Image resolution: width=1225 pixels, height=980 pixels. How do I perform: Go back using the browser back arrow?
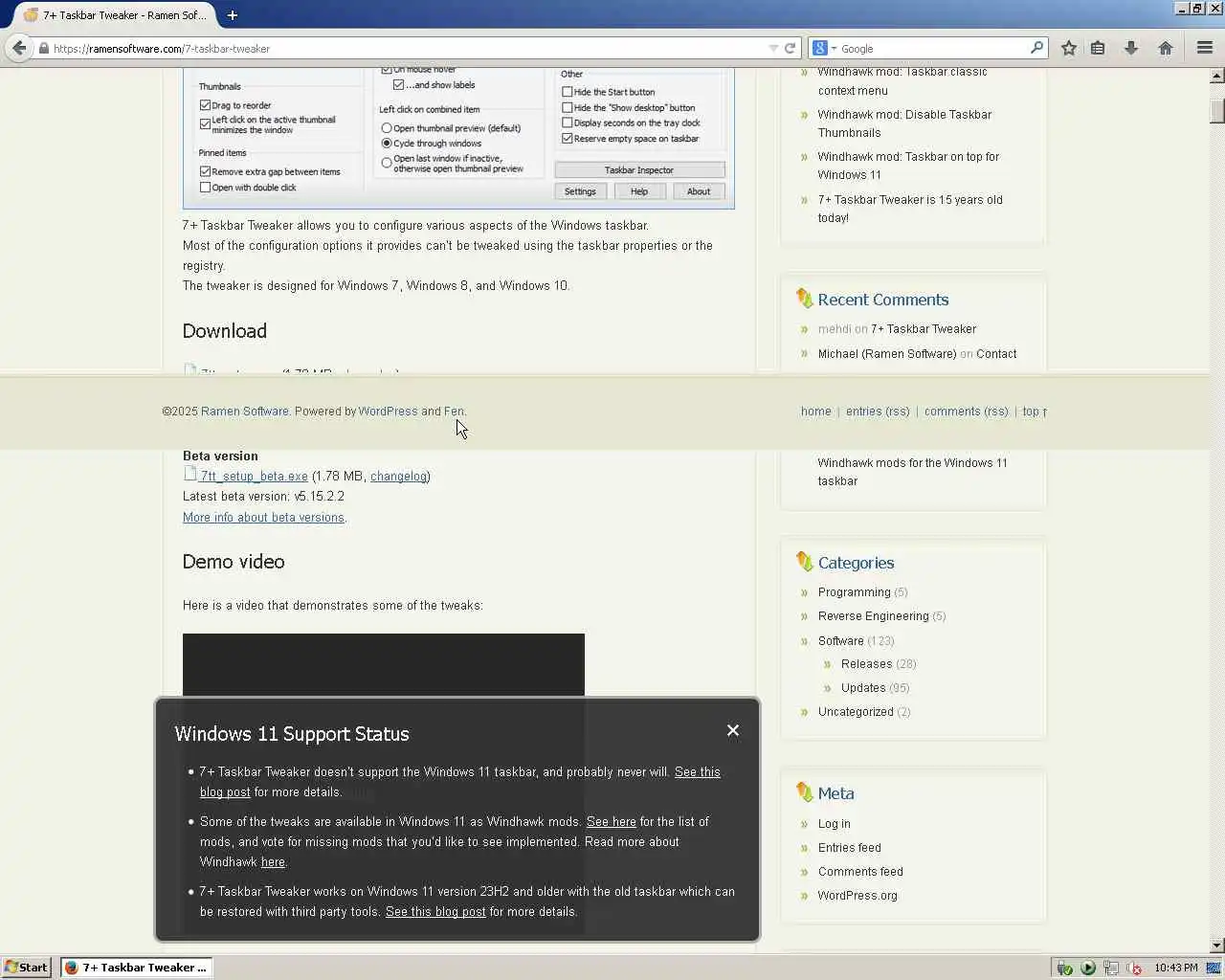pyautogui.click(x=19, y=48)
